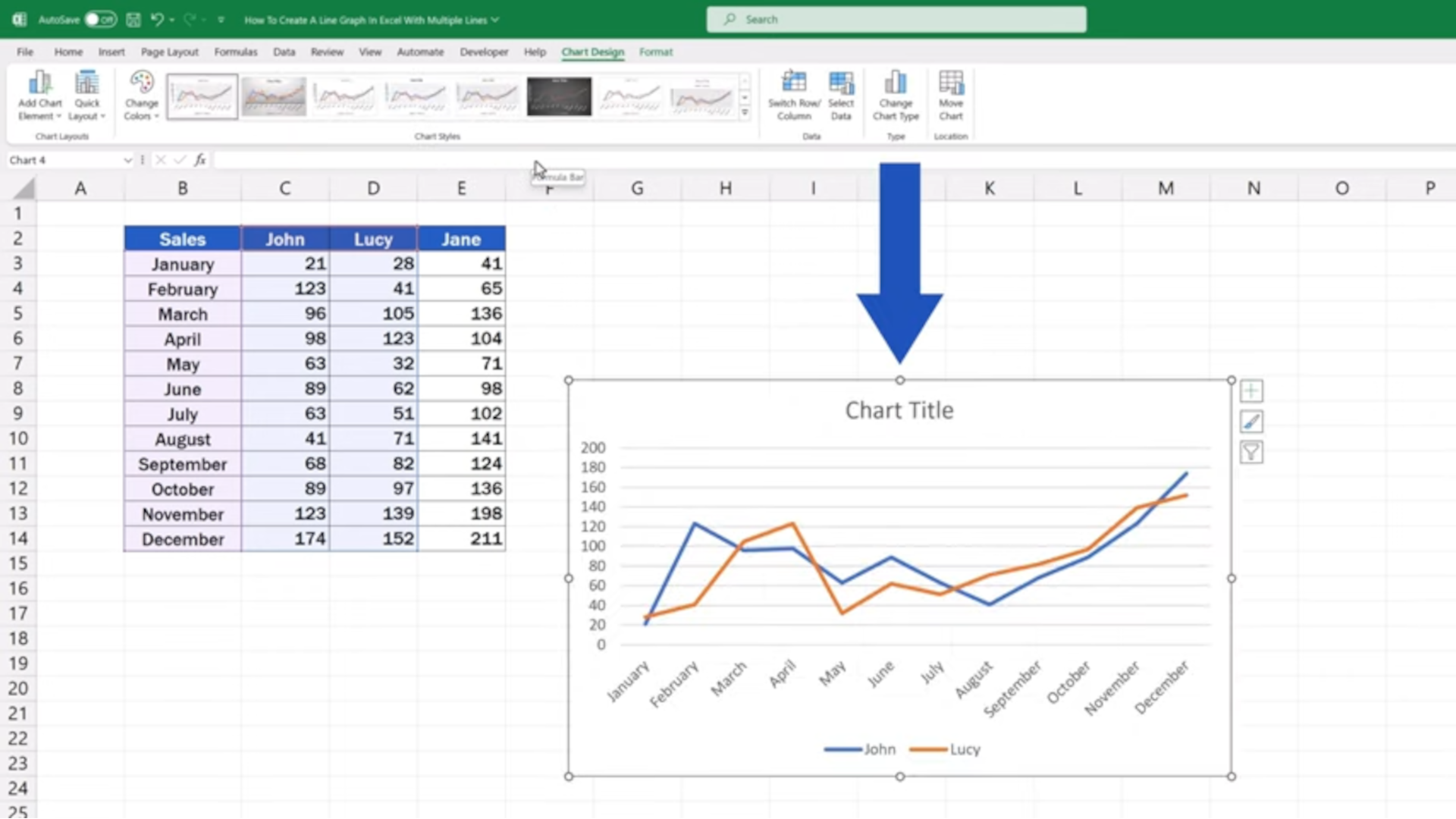
Task: Open the Chart Filters funnel button
Action: point(1251,453)
